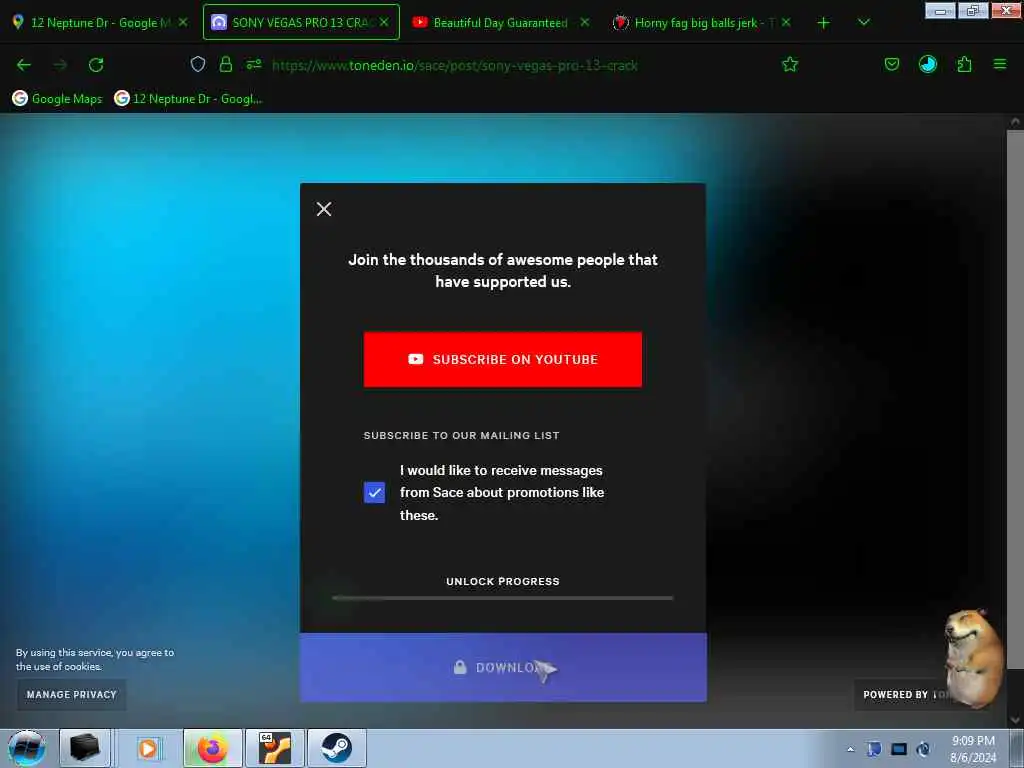Viewport: 1024px width, 768px height.
Task: Open site permissions icon in address bar
Action: click(254, 64)
